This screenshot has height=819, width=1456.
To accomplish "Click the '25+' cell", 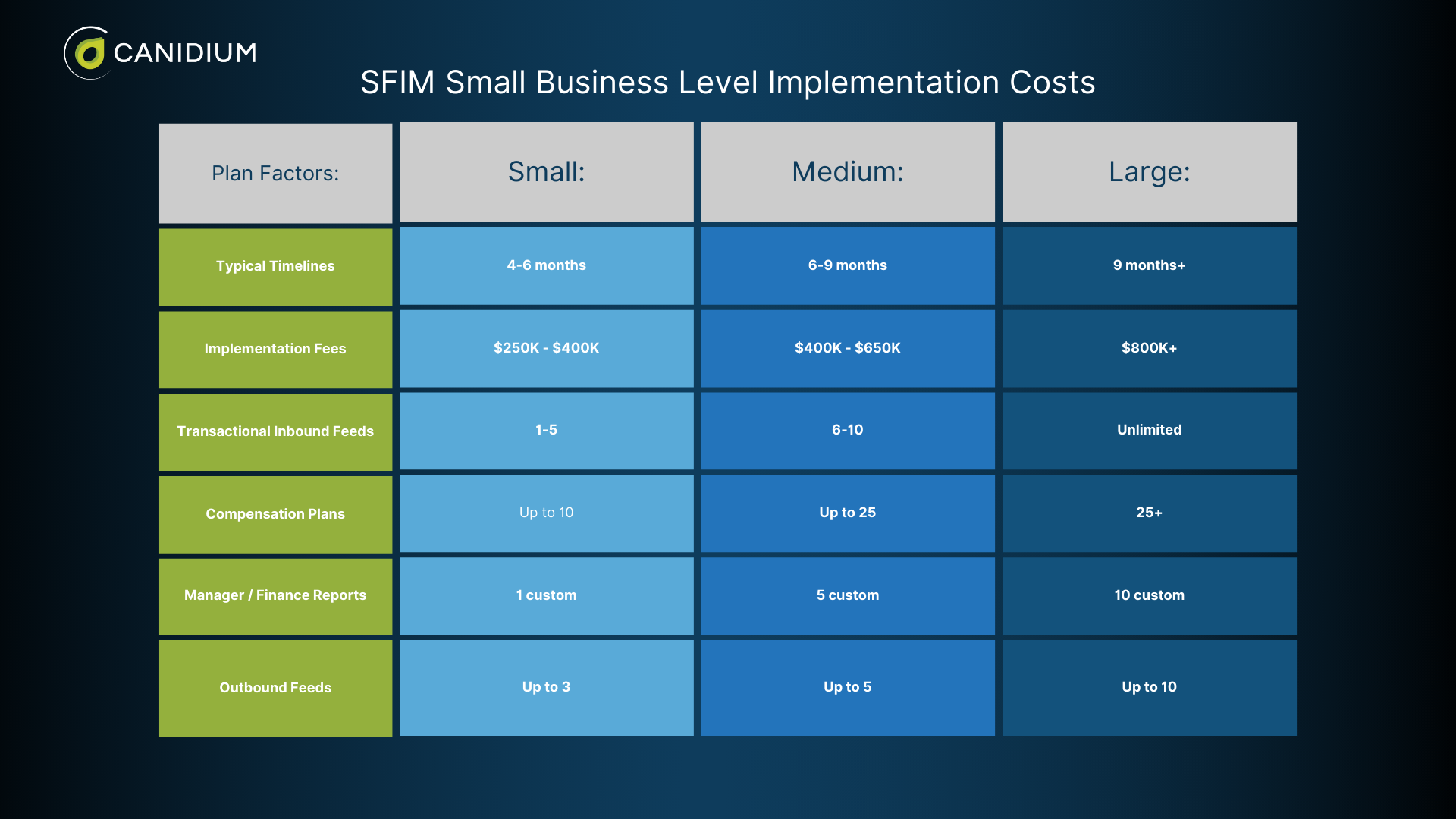I will click(x=1150, y=513).
